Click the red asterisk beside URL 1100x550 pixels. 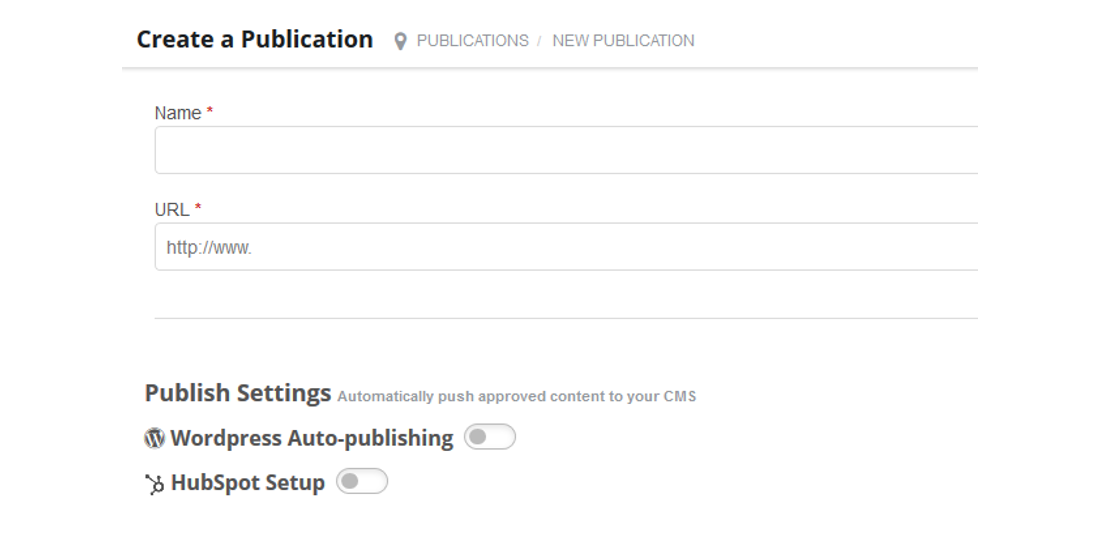(198, 208)
